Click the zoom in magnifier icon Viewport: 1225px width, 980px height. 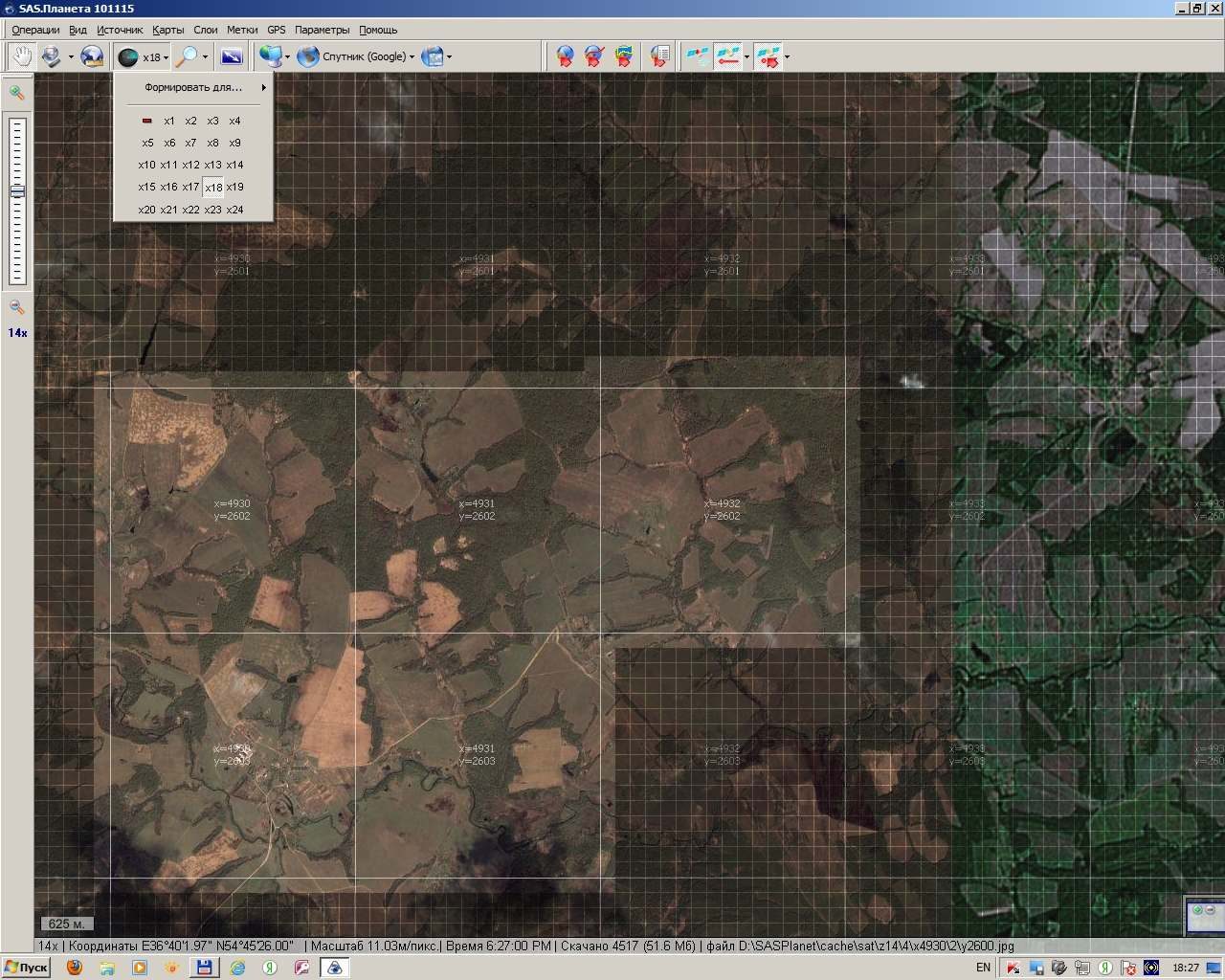tap(16, 93)
